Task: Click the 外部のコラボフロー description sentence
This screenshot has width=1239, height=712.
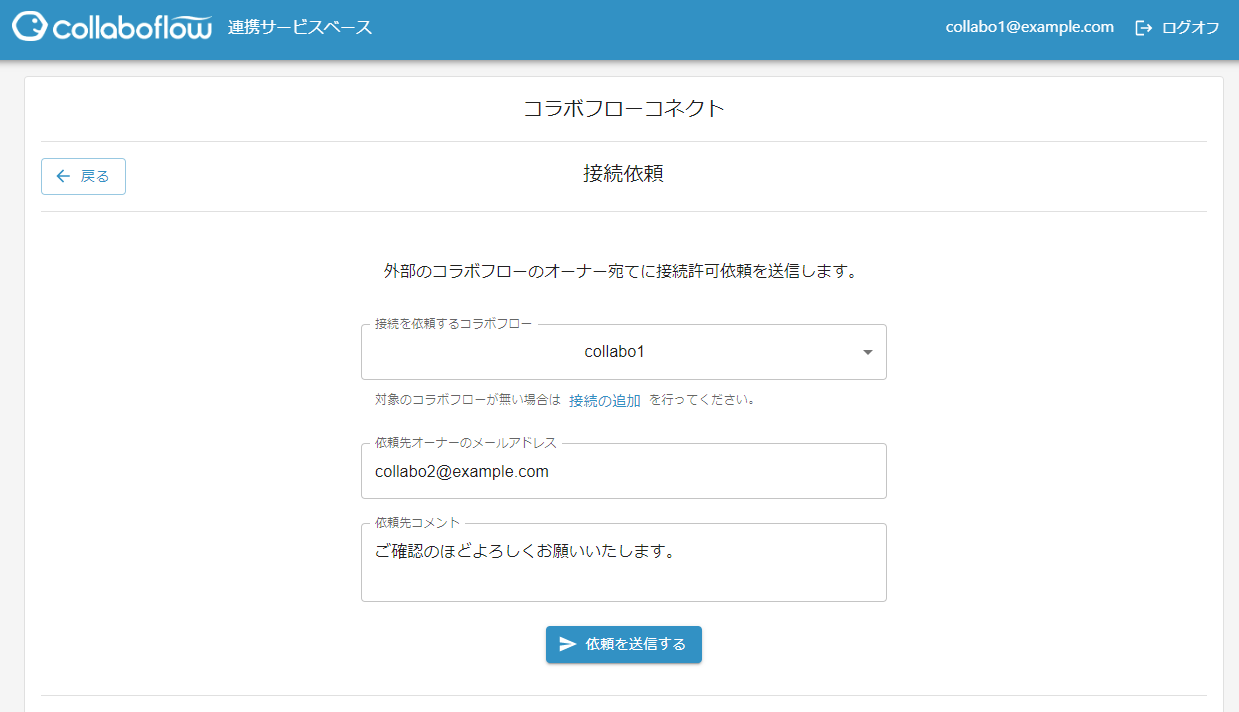Action: tap(620, 271)
